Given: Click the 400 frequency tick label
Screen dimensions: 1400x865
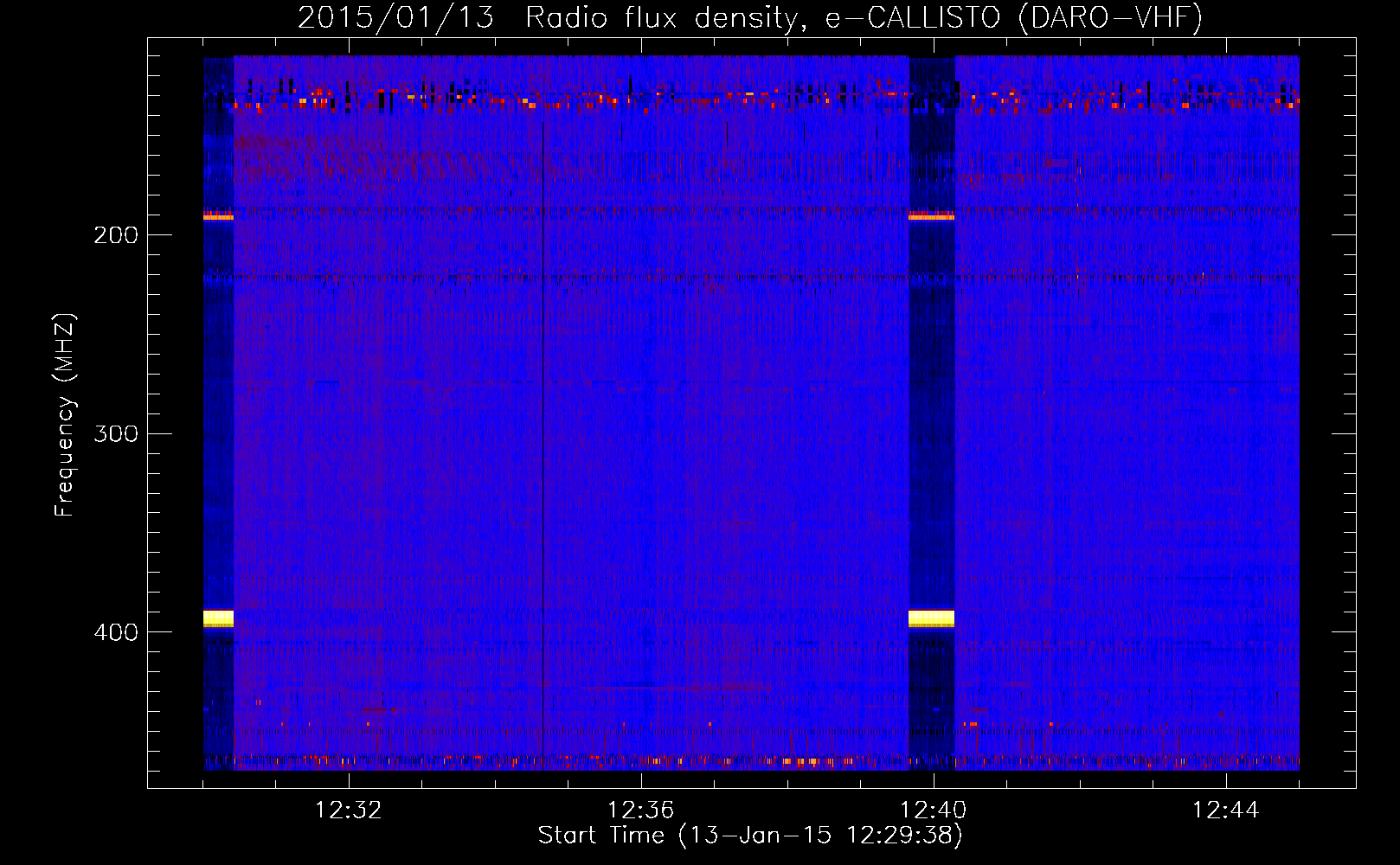Looking at the screenshot, I should pos(116,632).
